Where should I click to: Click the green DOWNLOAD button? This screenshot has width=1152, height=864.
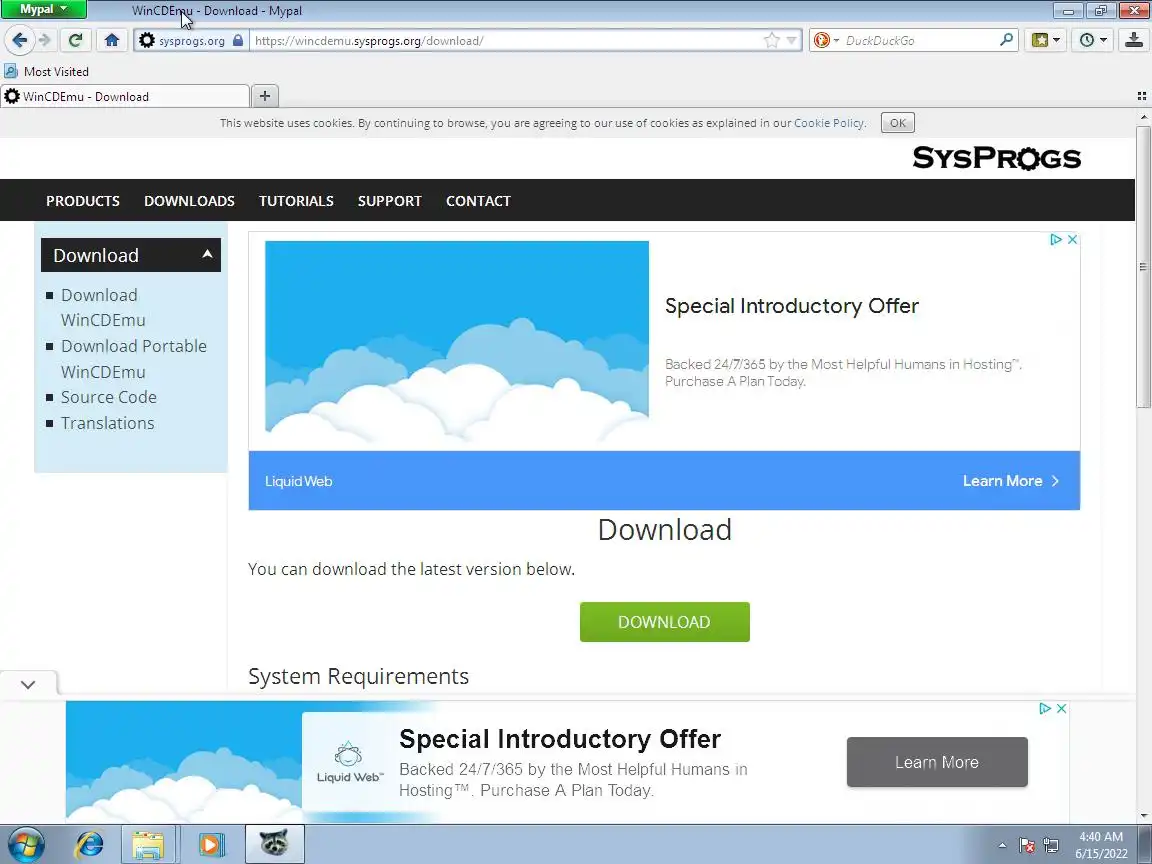[x=664, y=622]
